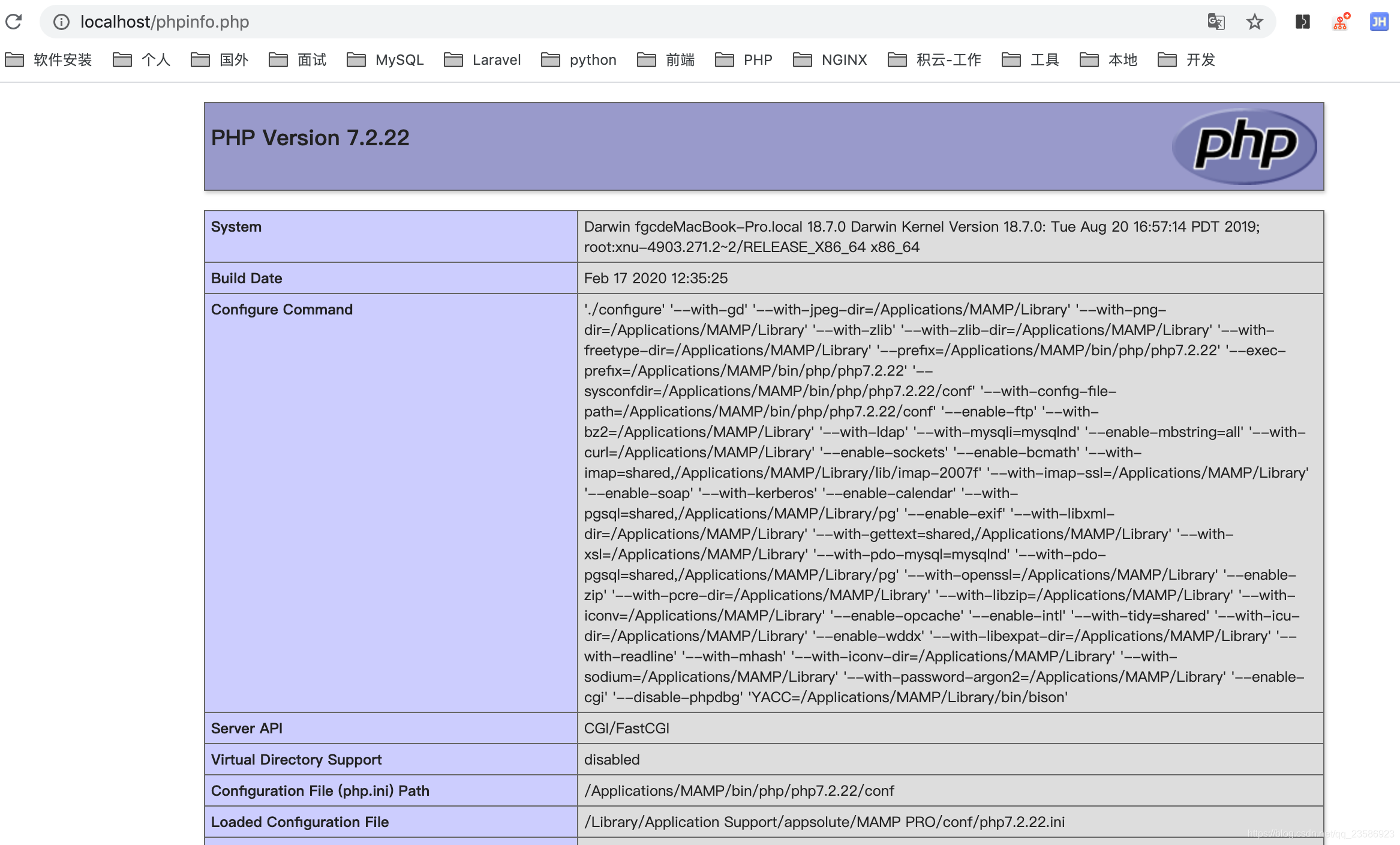Click the PHP logo image
1400x845 pixels.
click(1245, 146)
